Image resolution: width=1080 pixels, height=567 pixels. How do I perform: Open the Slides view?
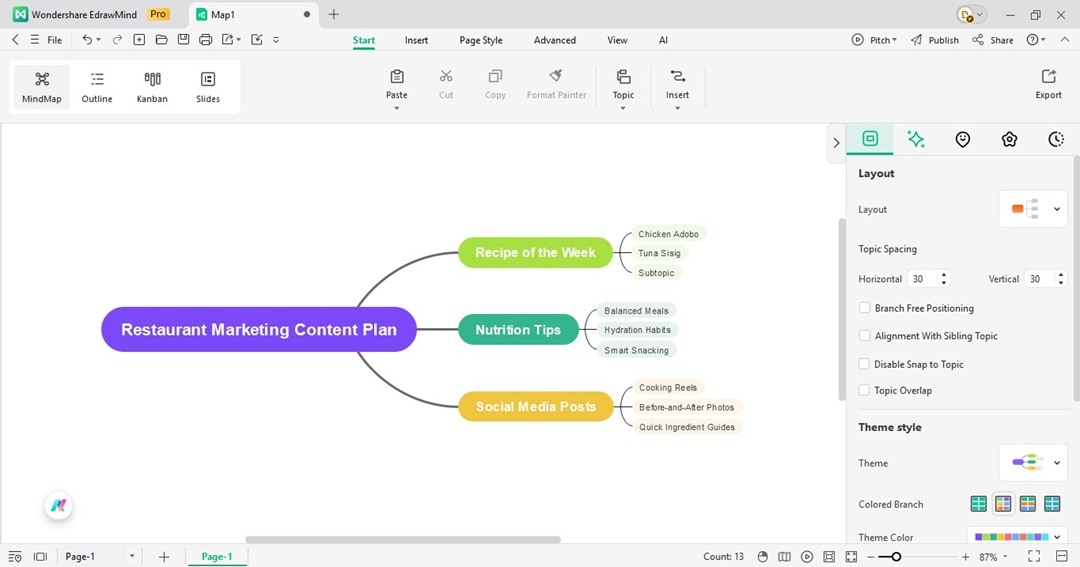click(x=207, y=87)
